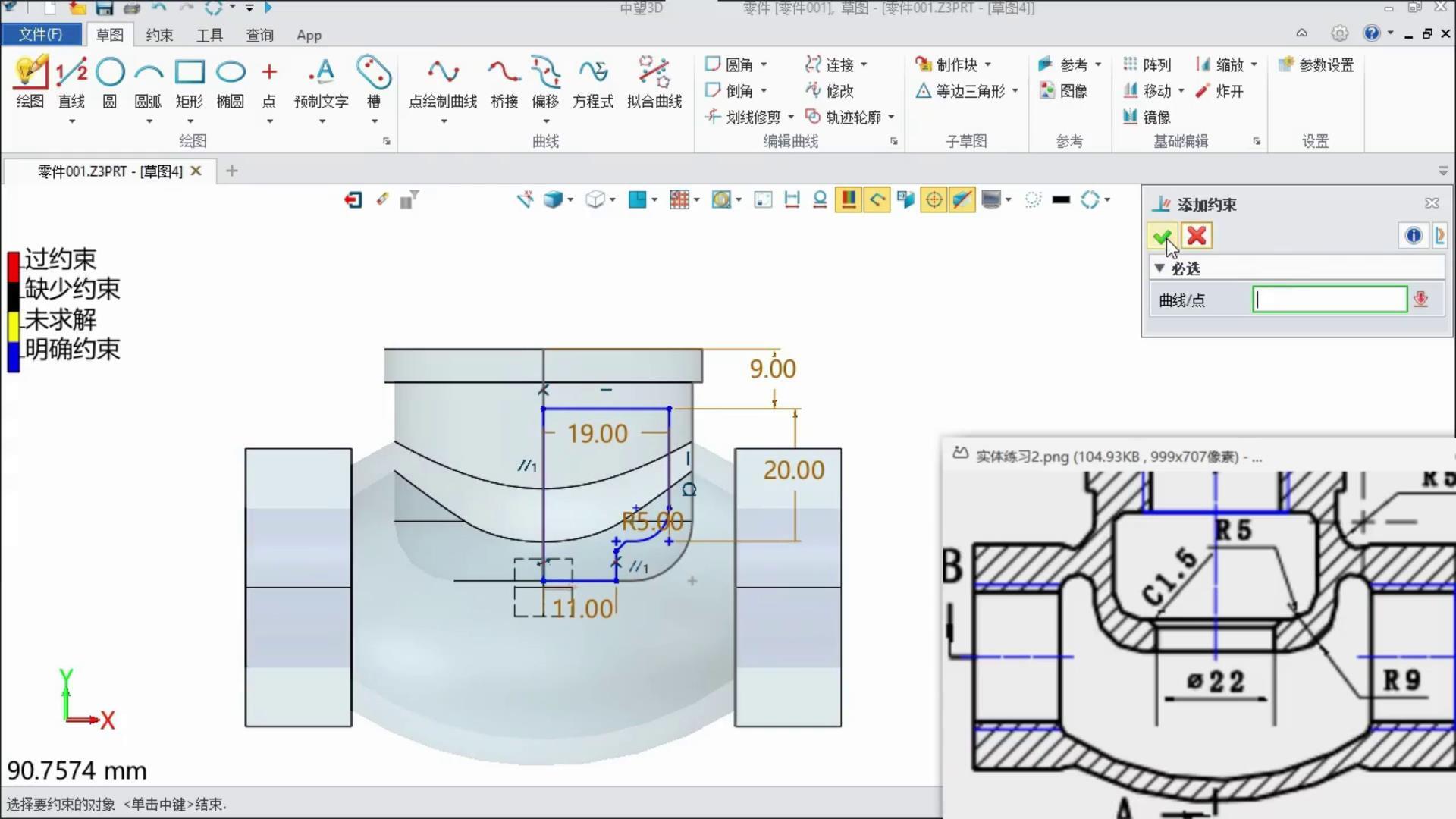
Task: Toggle the highlighted target snap icon
Action: [934, 200]
